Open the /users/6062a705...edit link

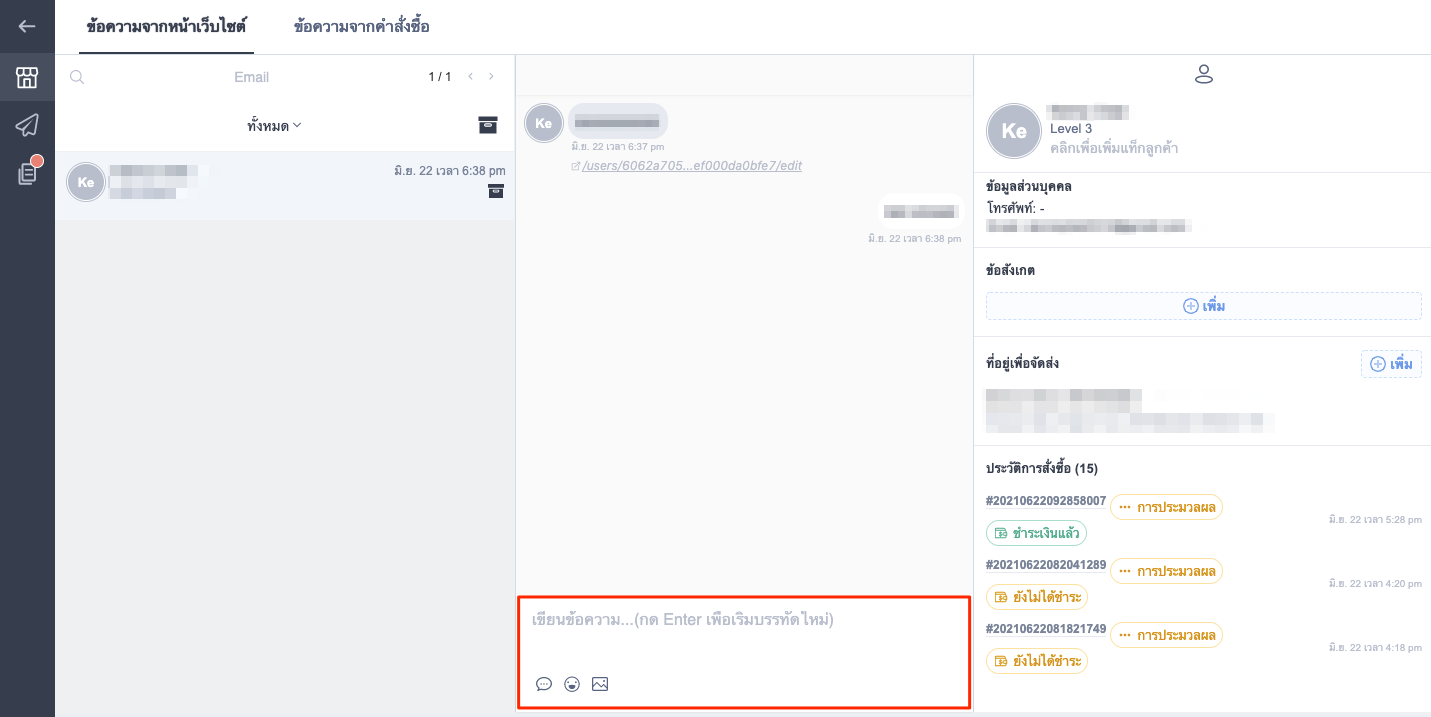tap(692, 166)
